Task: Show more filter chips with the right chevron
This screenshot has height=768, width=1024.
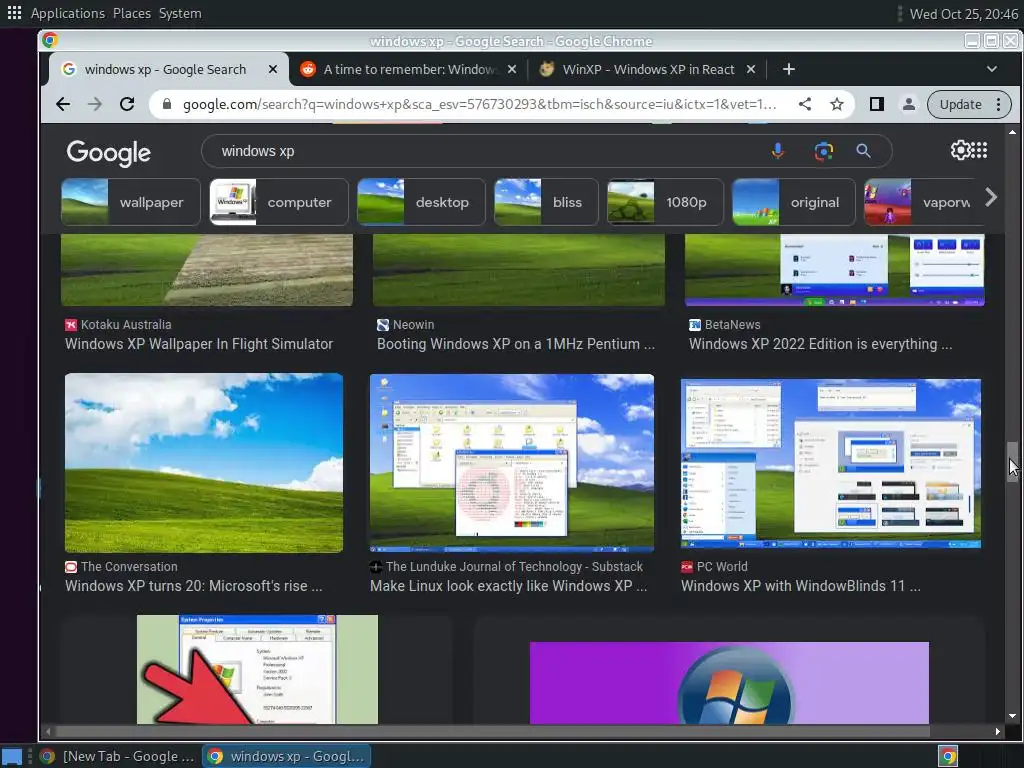Action: tap(991, 197)
